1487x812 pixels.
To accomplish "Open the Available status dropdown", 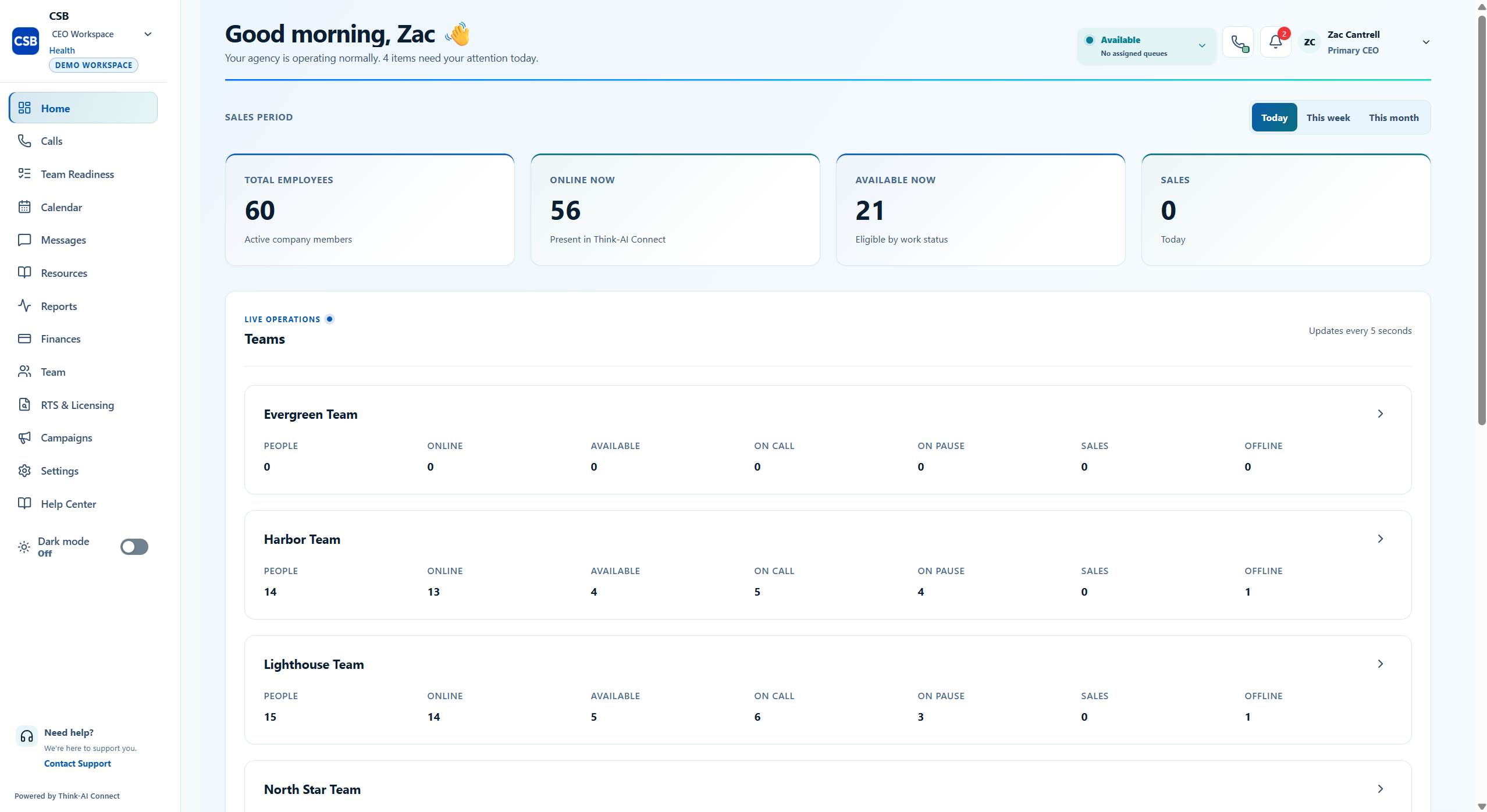I will (x=1146, y=46).
